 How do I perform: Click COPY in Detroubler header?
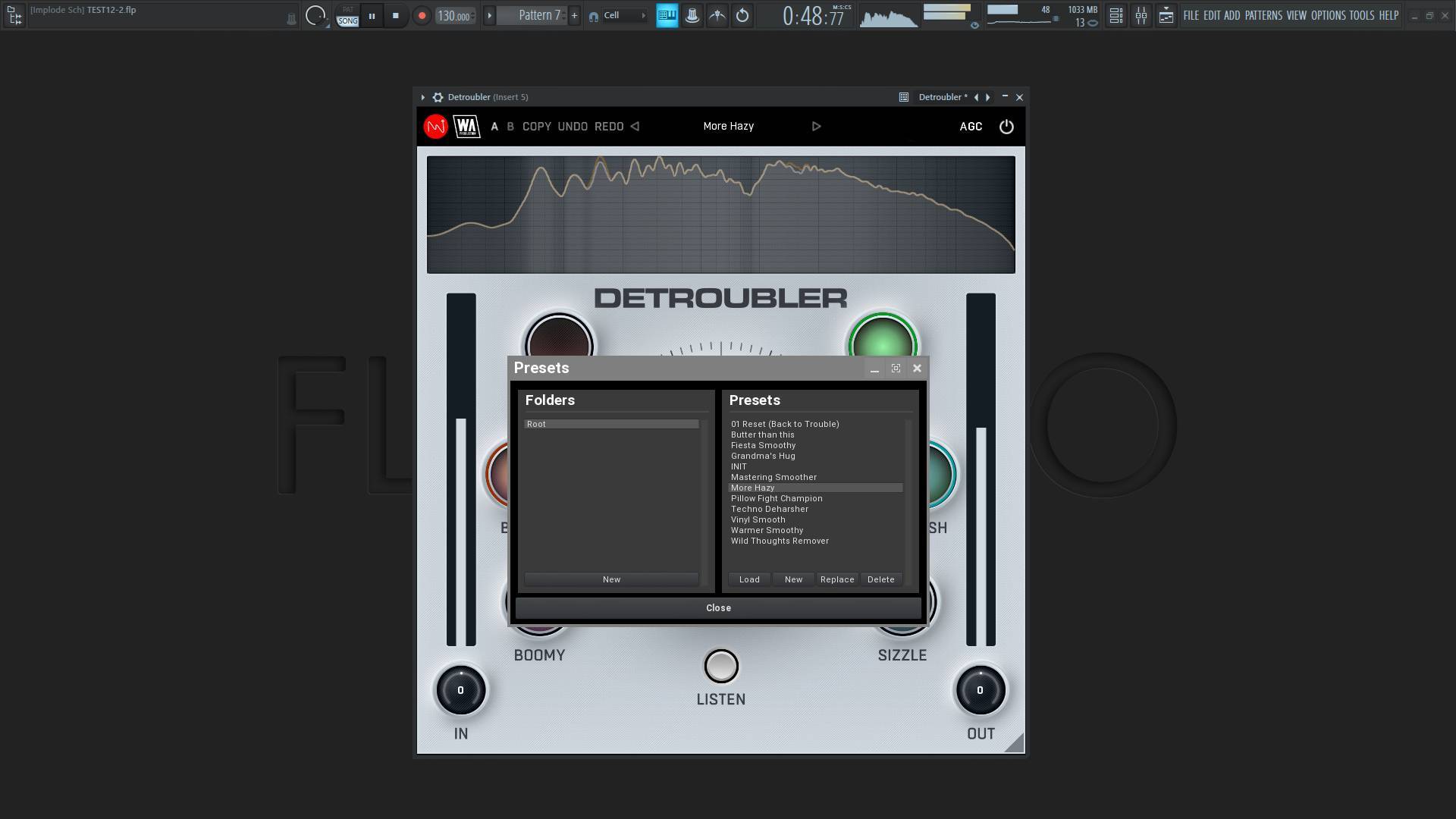click(x=537, y=127)
